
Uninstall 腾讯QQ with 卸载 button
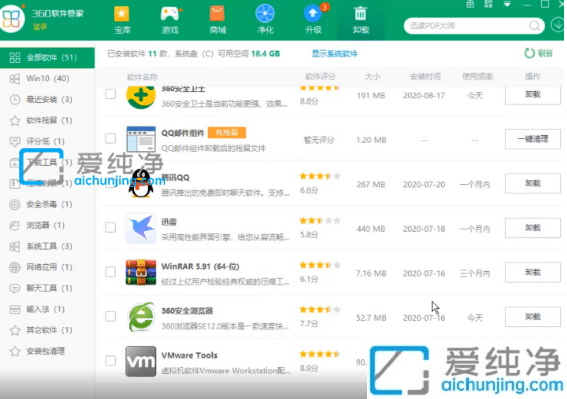pos(533,183)
